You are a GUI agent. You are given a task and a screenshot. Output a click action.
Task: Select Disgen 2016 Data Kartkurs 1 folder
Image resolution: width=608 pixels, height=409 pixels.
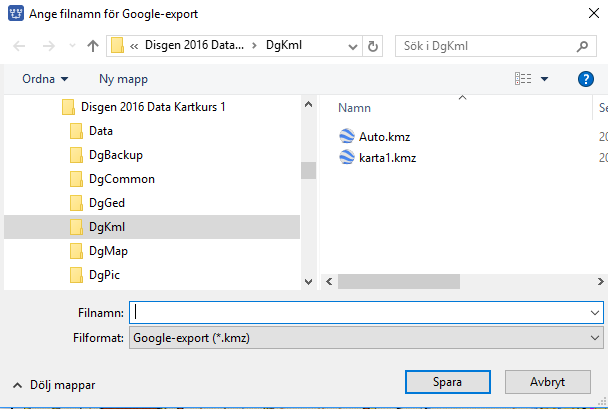point(152,107)
